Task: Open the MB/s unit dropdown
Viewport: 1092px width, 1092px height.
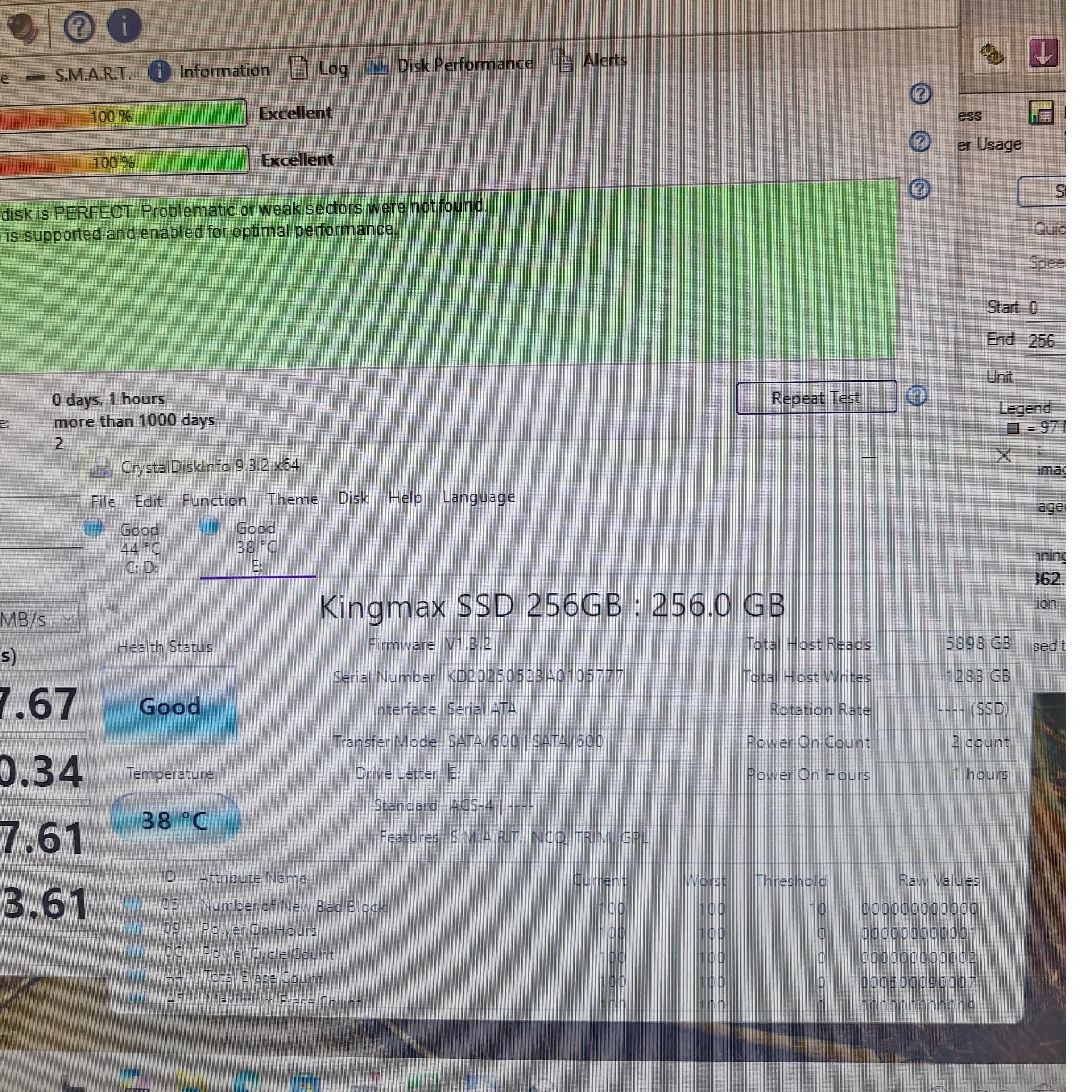Action: (39, 618)
